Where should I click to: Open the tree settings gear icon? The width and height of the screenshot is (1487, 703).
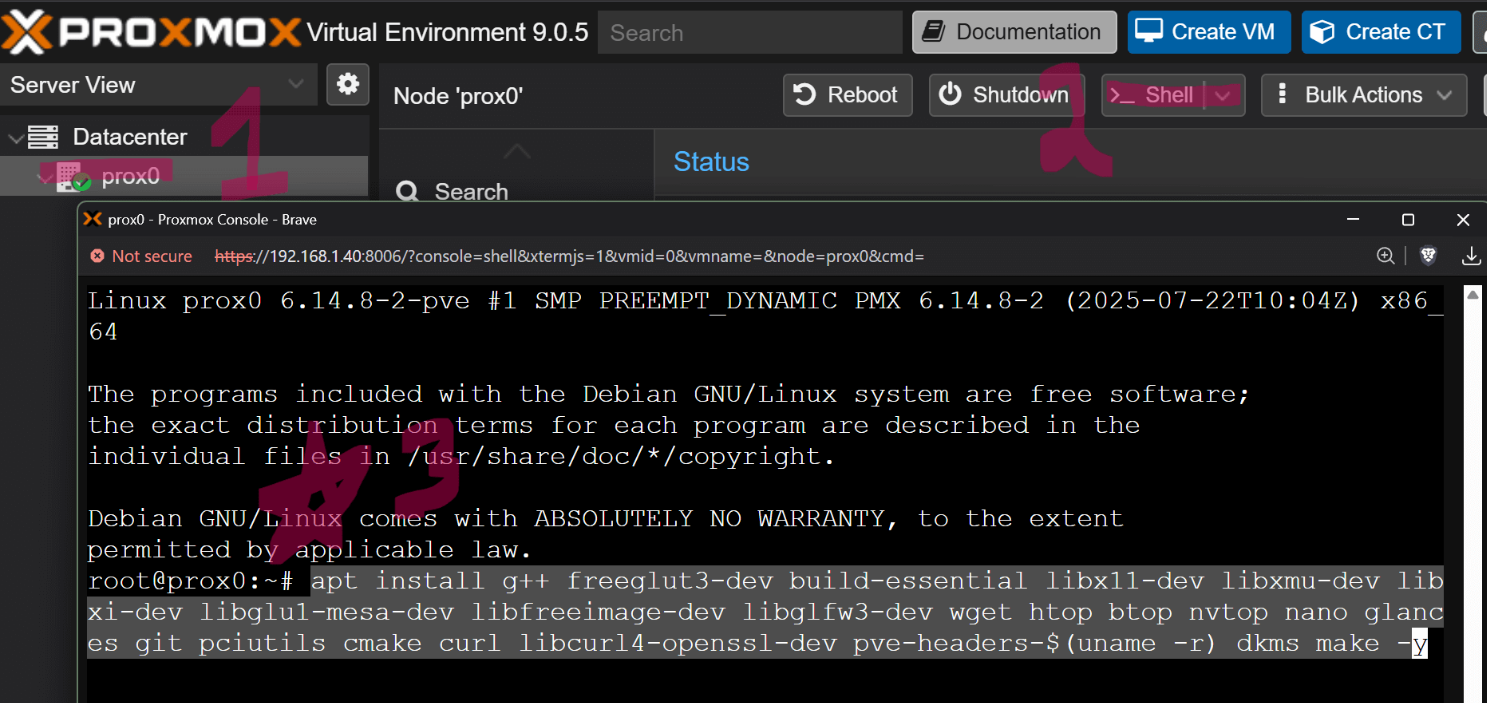pos(347,85)
